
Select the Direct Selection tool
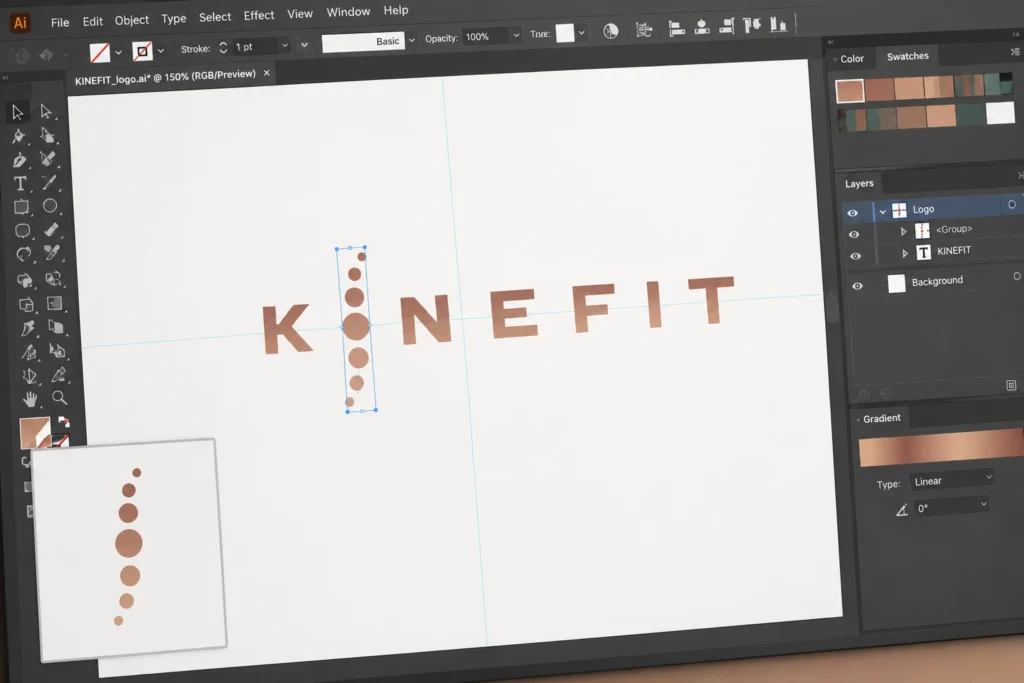[x=46, y=112]
